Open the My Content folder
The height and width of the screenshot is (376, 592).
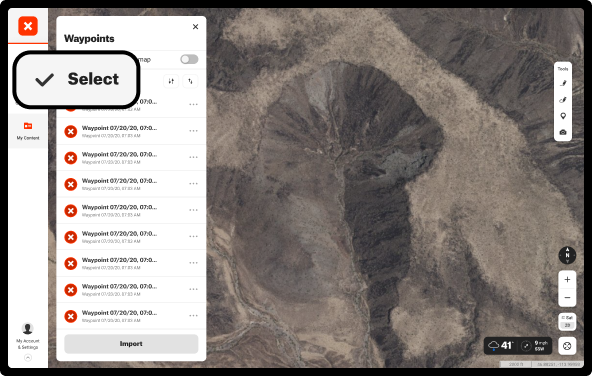pos(28,131)
